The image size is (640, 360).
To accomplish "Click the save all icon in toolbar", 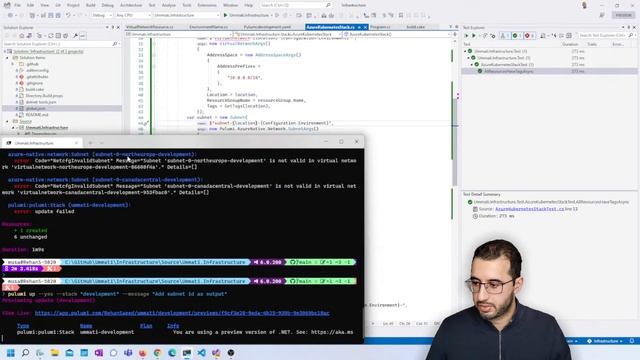I will coord(58,16).
